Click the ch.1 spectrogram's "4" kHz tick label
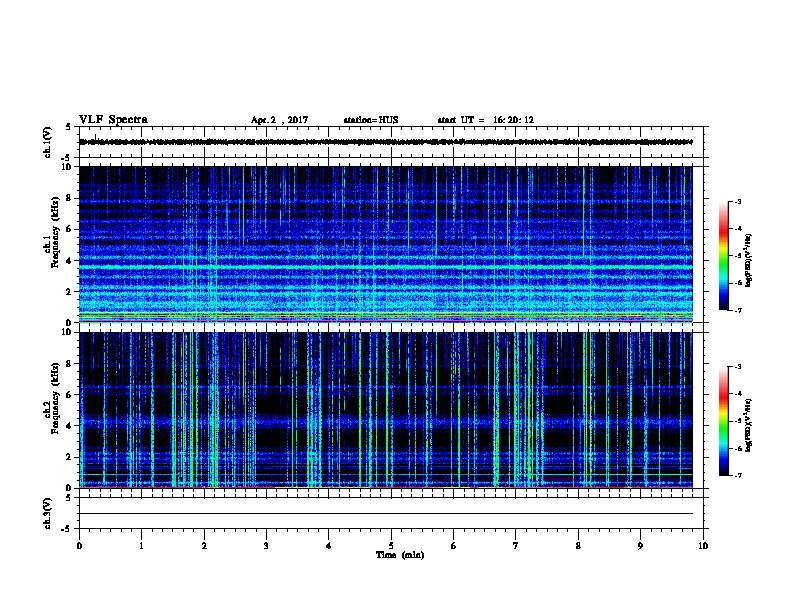 [x=69, y=261]
